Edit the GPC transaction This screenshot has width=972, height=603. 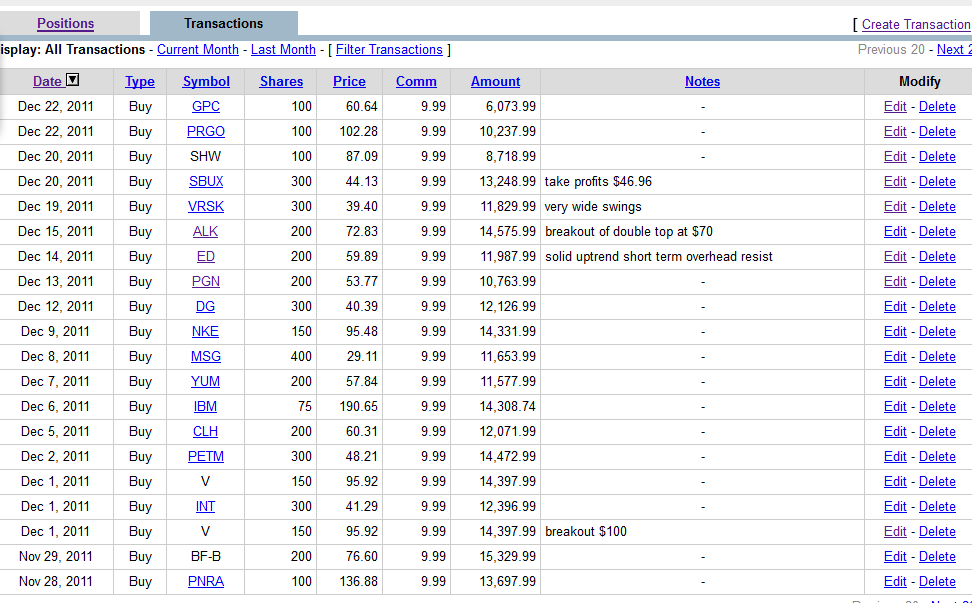[x=895, y=107]
